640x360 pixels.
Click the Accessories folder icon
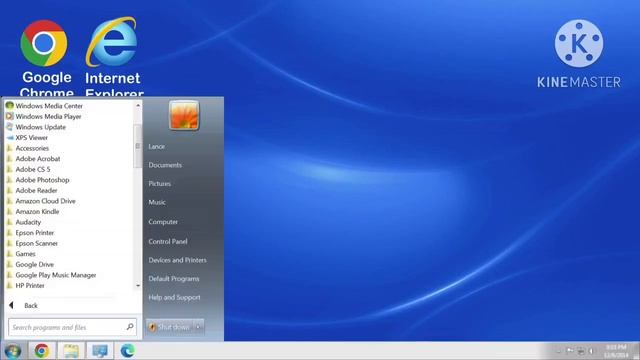tap(10, 148)
